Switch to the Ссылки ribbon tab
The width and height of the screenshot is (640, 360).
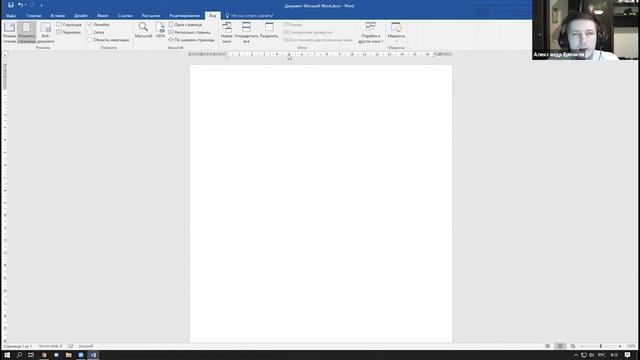pos(125,16)
